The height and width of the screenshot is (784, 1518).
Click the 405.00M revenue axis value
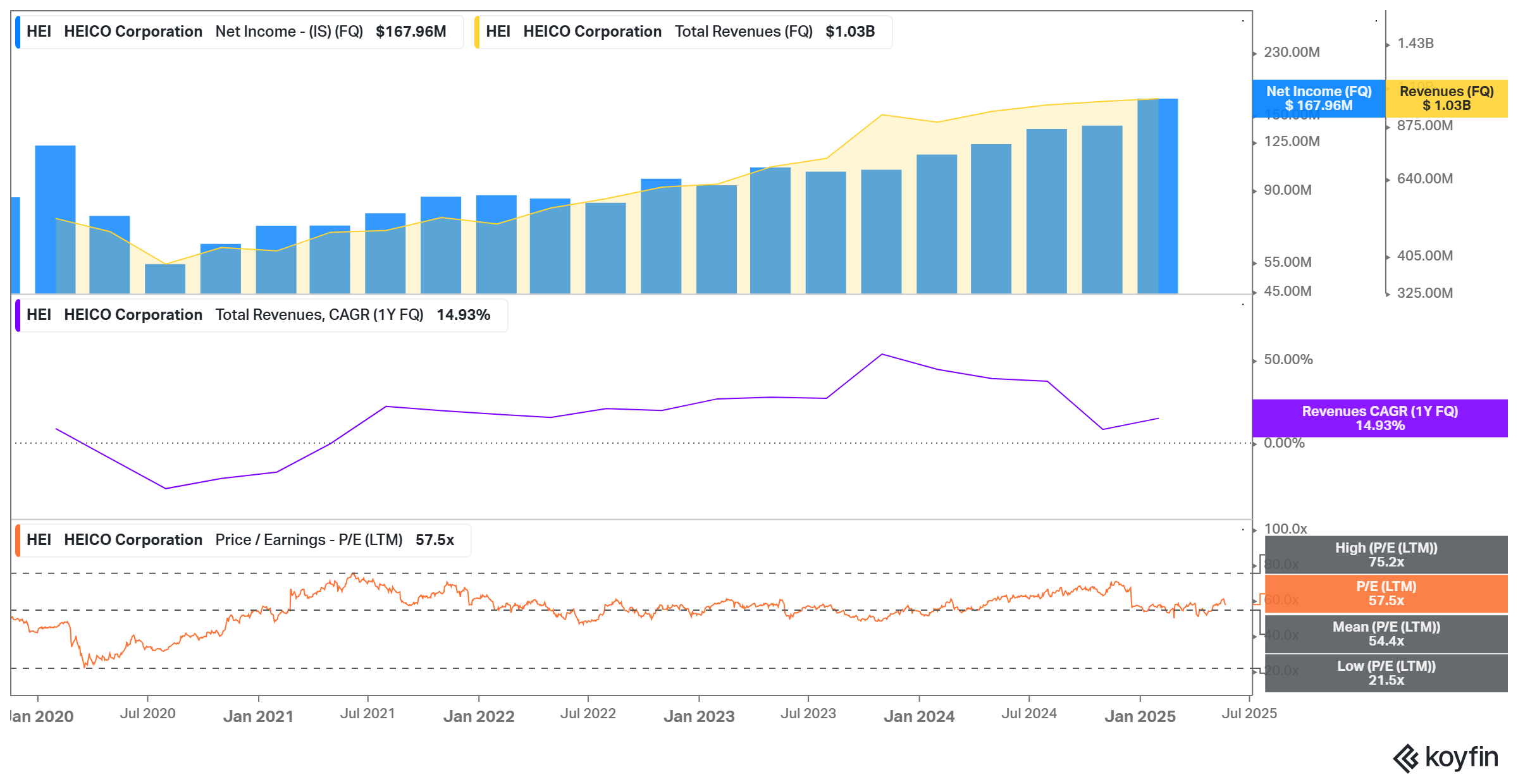point(1425,255)
